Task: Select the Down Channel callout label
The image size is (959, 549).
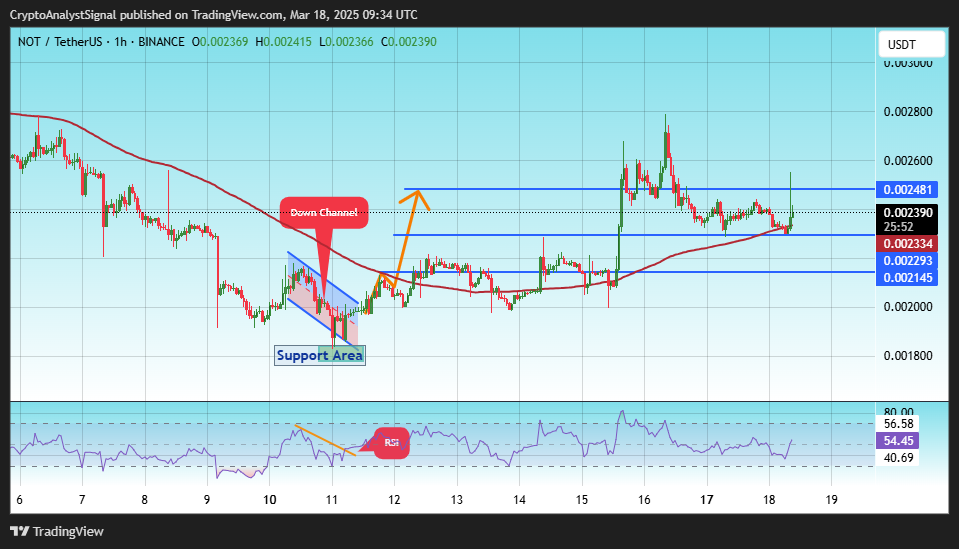Action: point(324,213)
